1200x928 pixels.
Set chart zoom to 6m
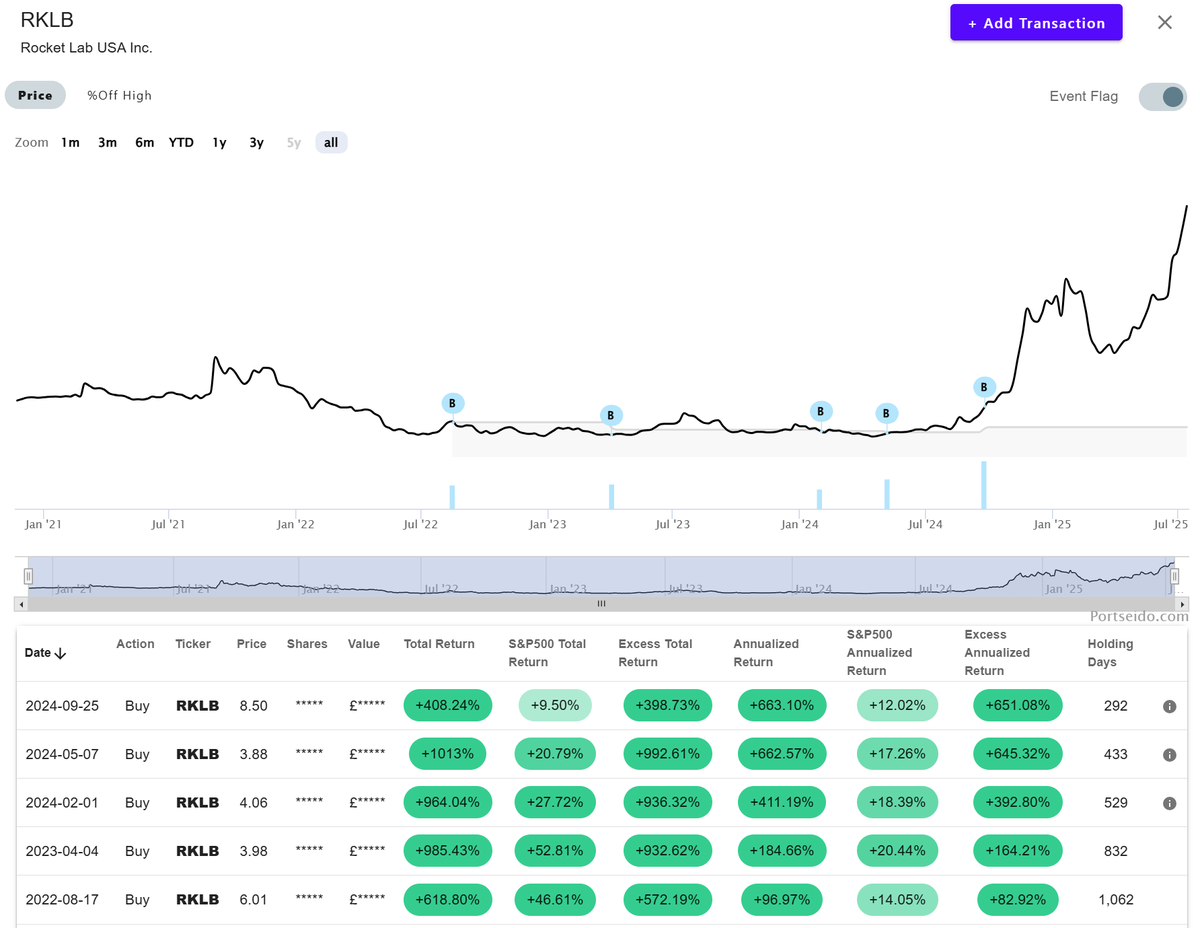click(x=145, y=142)
